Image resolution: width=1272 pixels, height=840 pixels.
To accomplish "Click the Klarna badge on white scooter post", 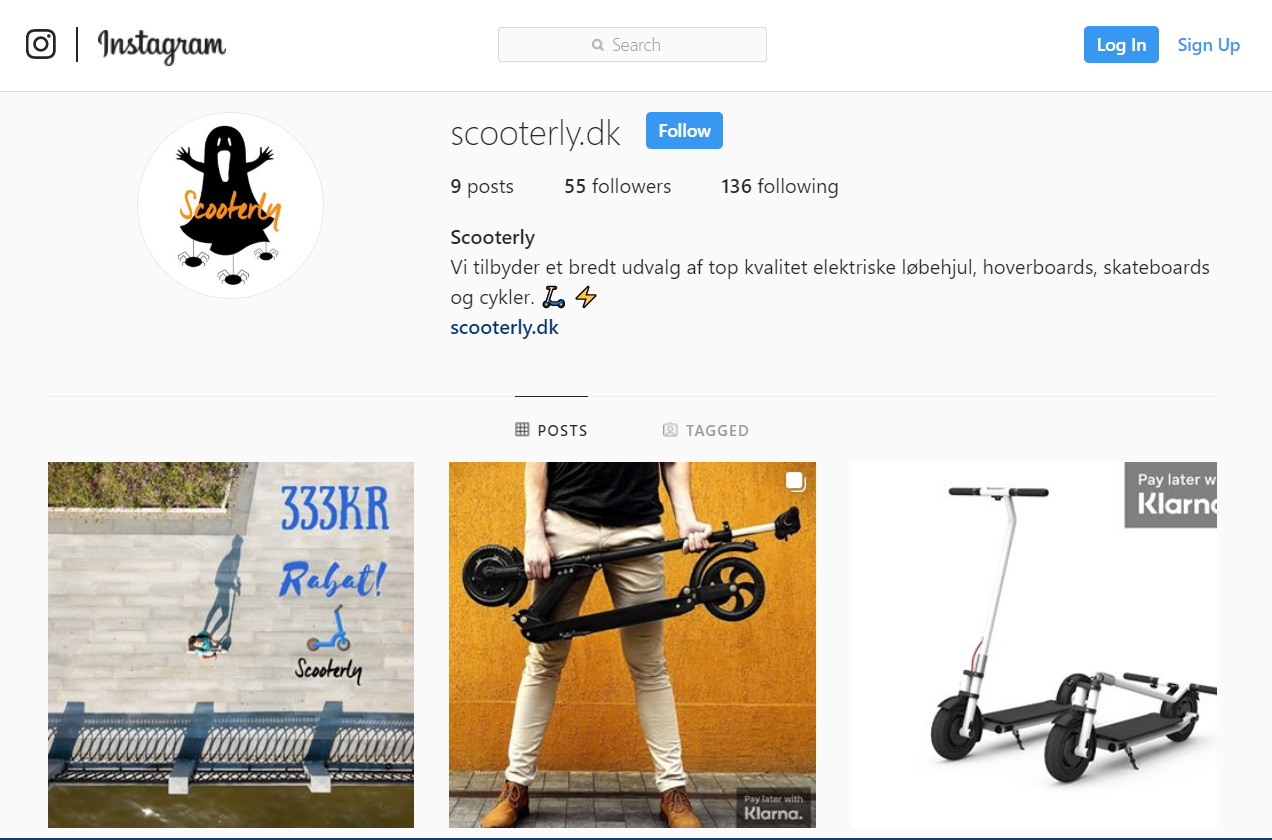I will [x=1170, y=494].
